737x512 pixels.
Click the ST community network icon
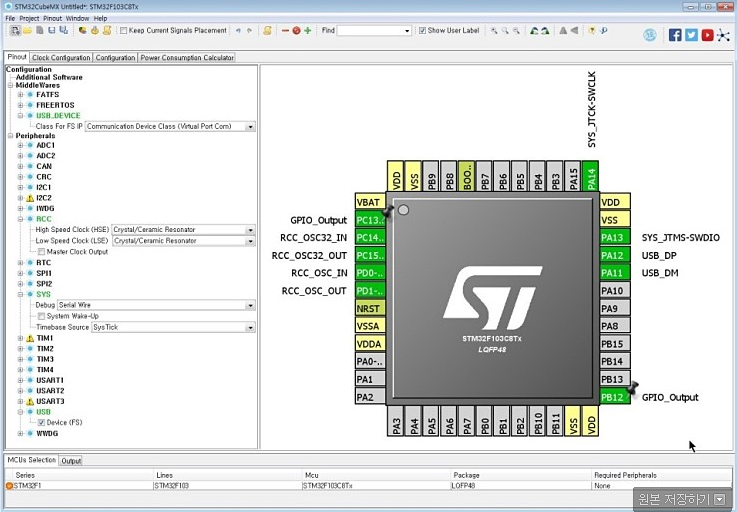(x=723, y=35)
